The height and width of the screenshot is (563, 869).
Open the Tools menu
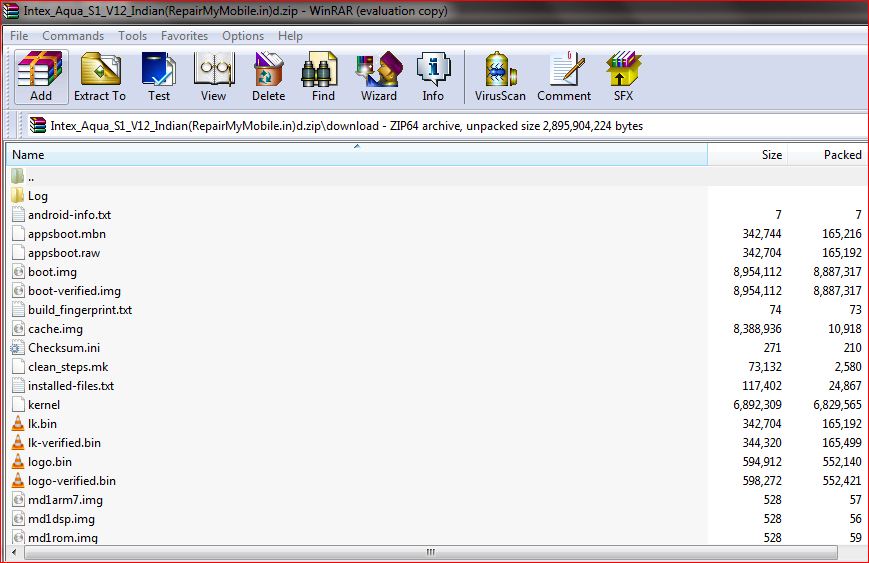(x=132, y=35)
